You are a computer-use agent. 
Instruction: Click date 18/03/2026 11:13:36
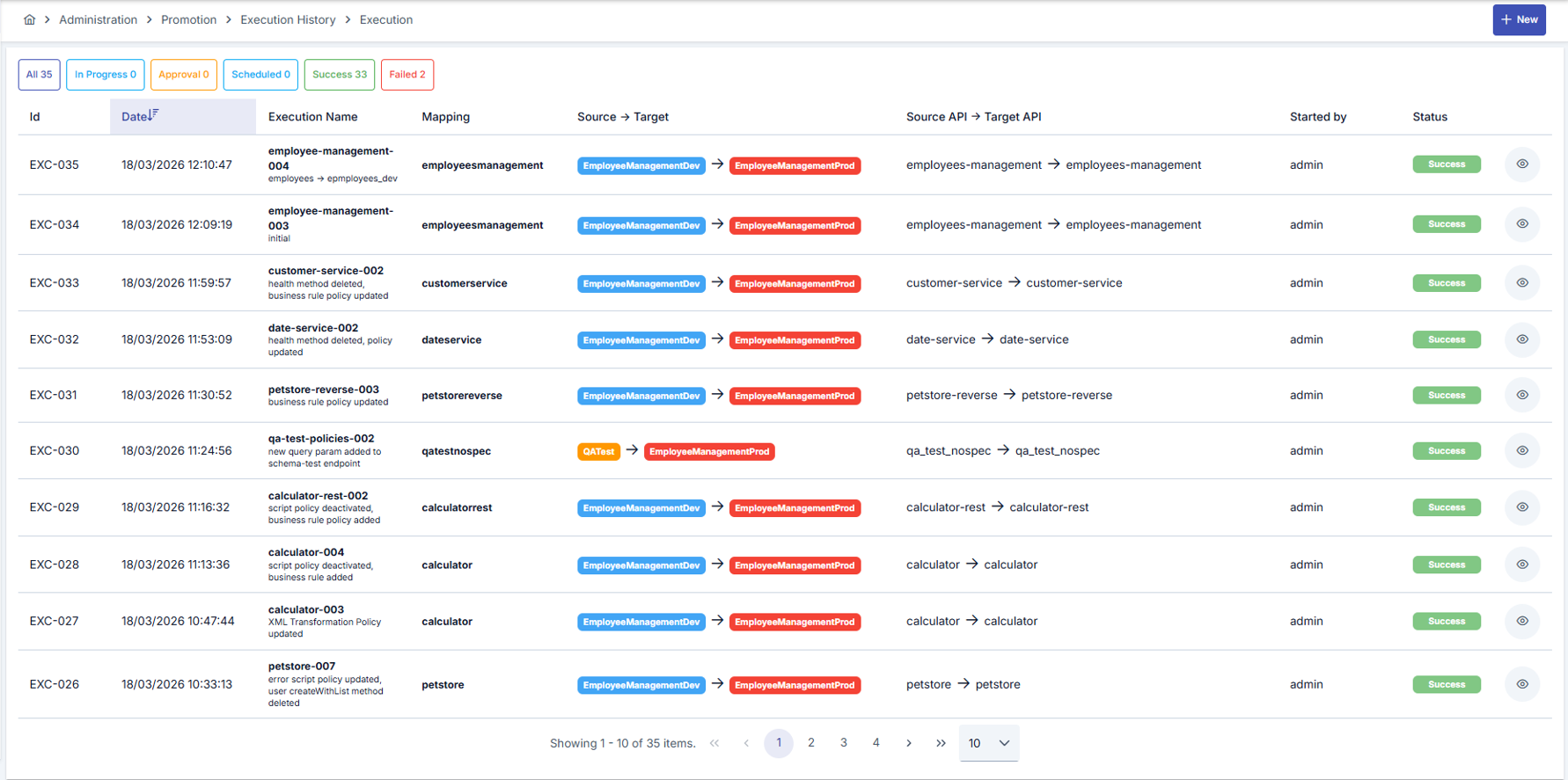pos(175,565)
